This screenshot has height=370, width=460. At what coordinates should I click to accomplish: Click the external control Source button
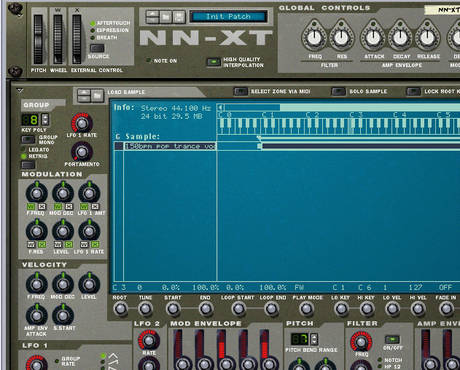97,48
